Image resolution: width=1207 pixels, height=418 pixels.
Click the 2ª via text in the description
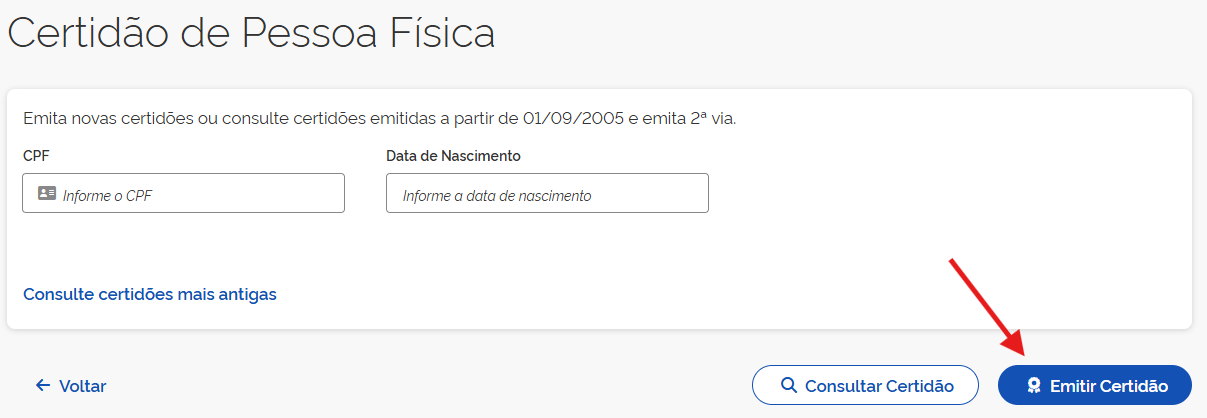pyautogui.click(x=711, y=118)
